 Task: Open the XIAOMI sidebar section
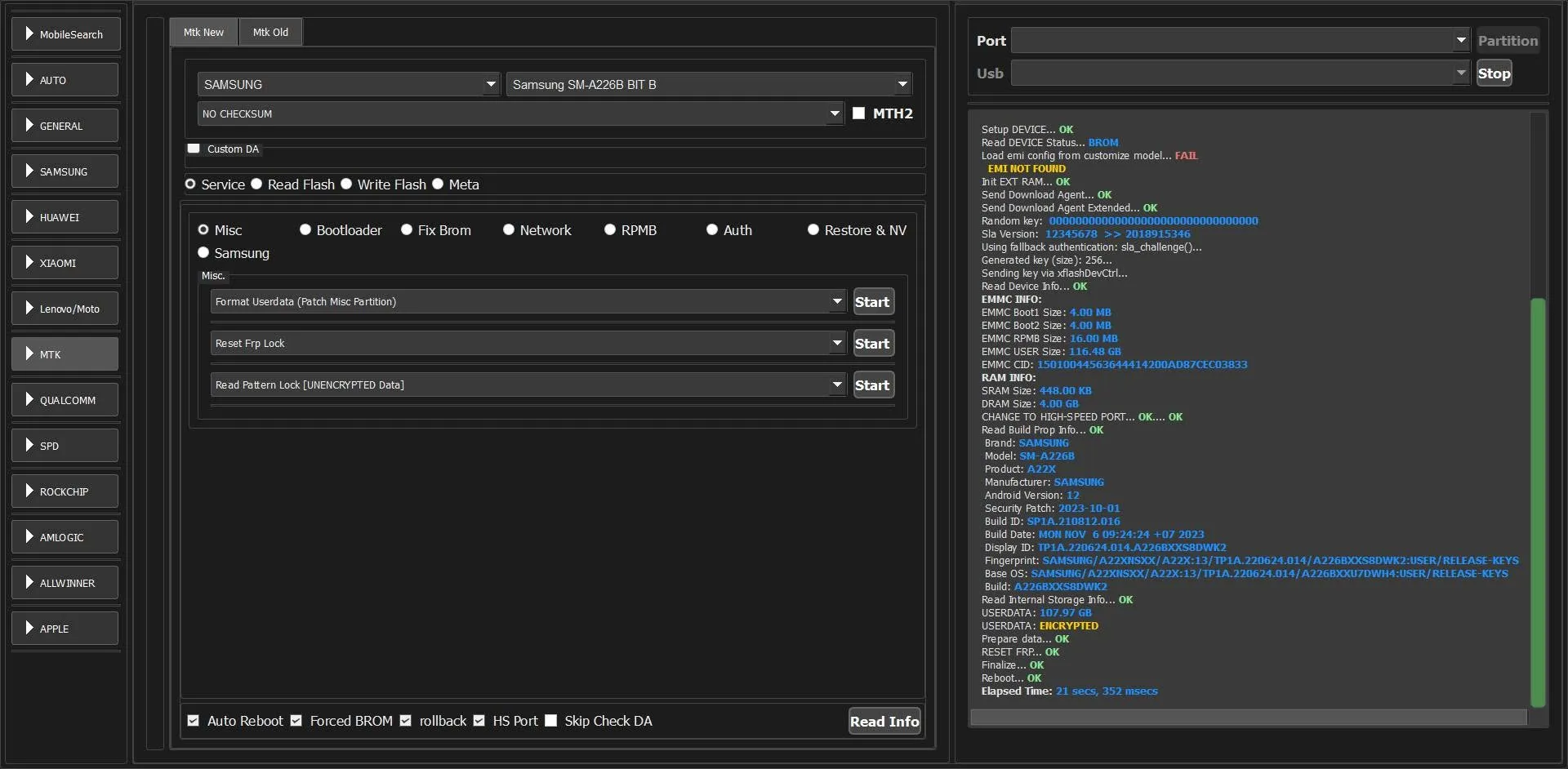click(66, 263)
